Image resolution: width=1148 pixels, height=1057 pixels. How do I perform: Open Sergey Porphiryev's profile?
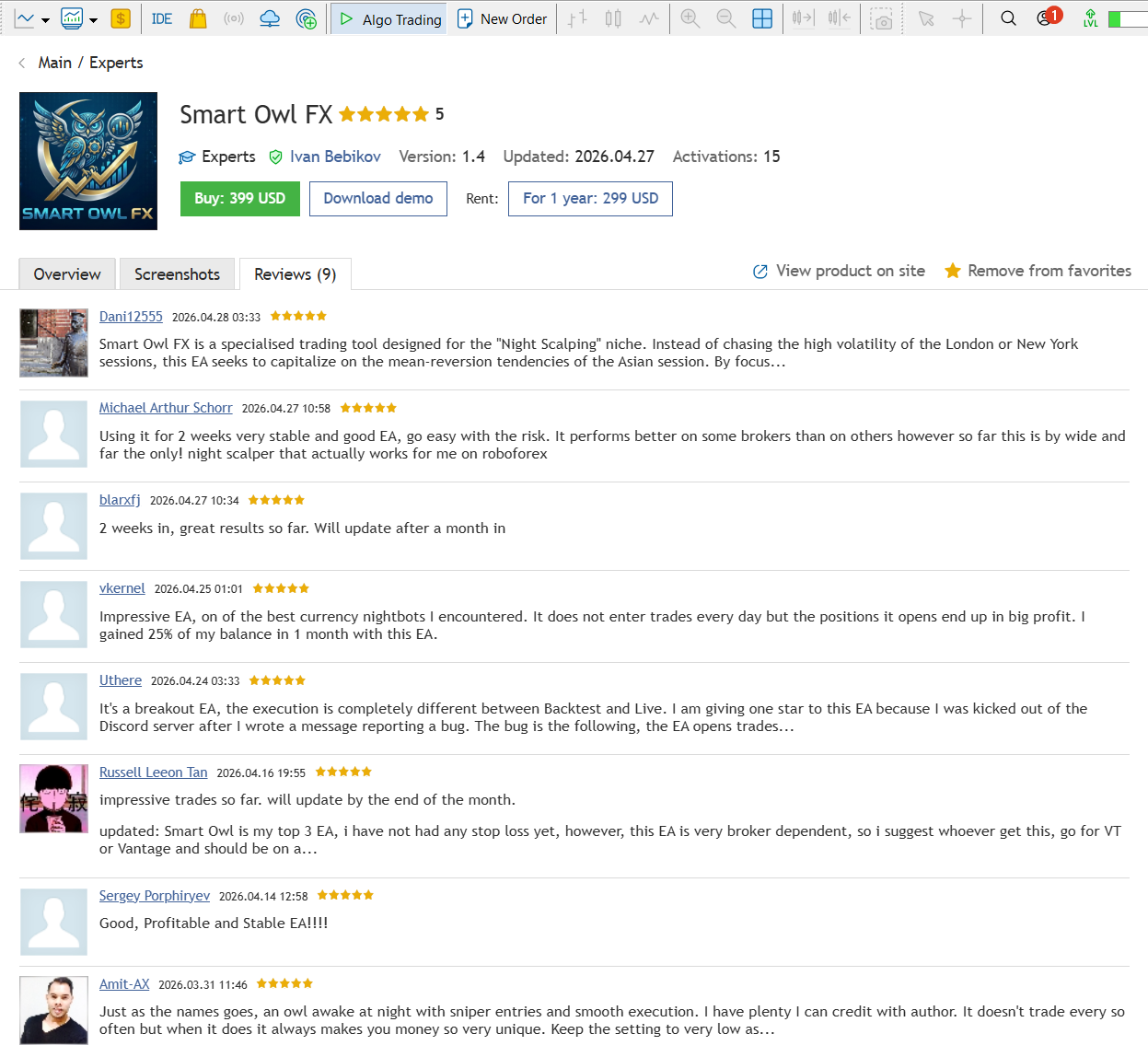[x=155, y=896]
